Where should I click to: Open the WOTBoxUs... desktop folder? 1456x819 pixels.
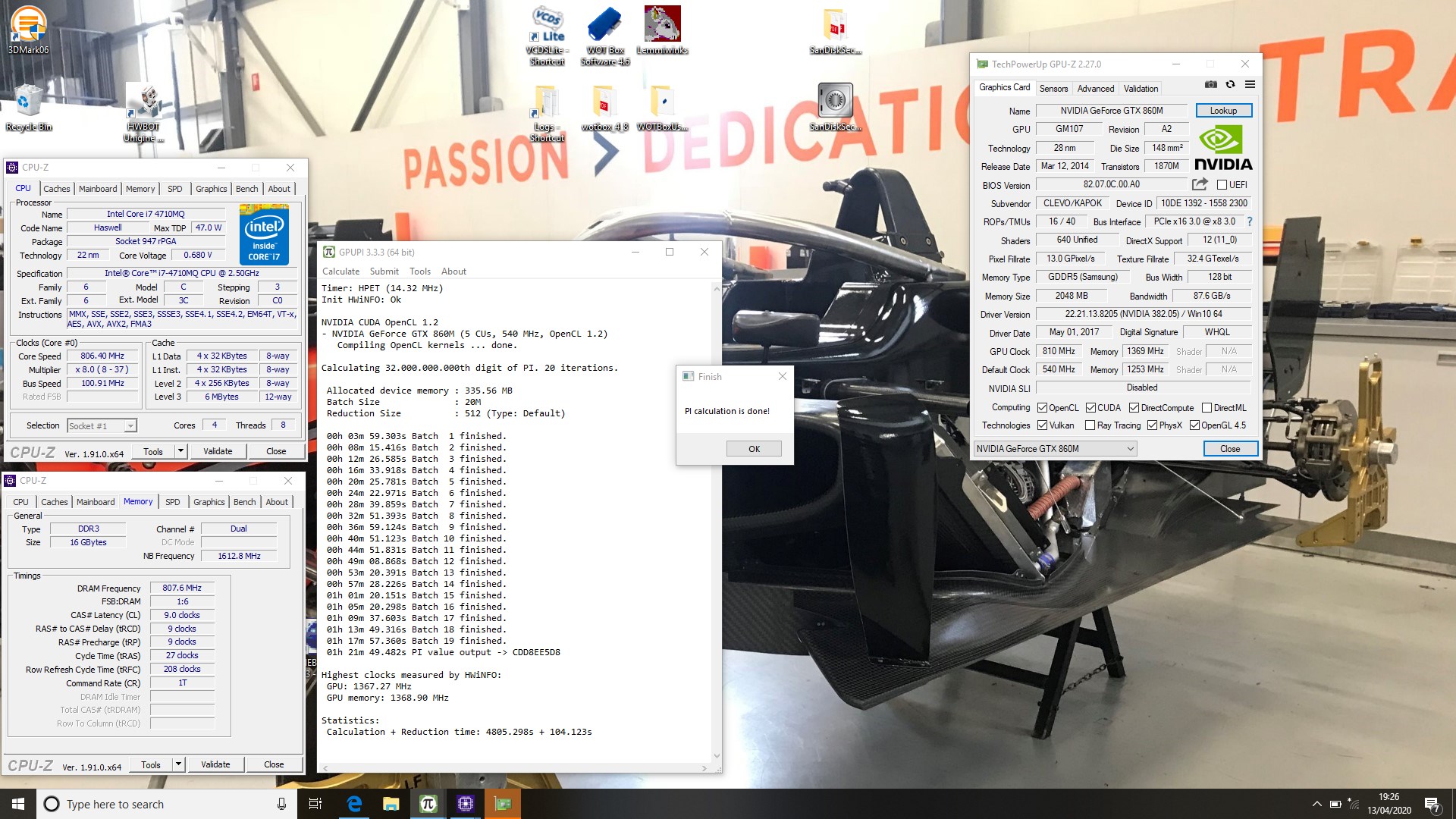pyautogui.click(x=662, y=108)
